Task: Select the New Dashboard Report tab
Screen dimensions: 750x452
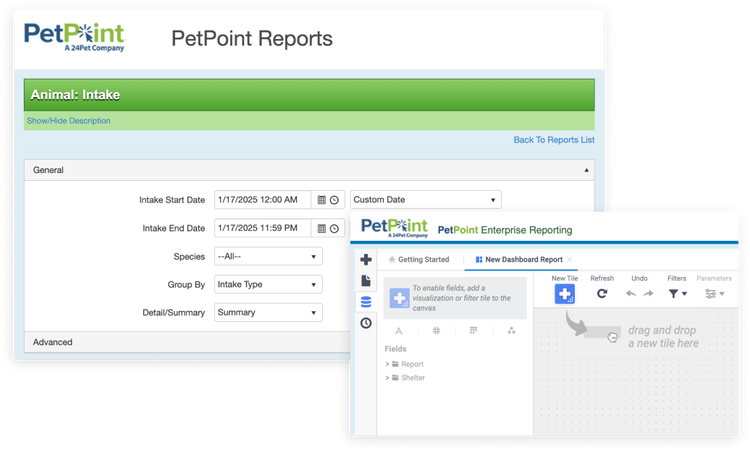Action: pyautogui.click(x=519, y=260)
